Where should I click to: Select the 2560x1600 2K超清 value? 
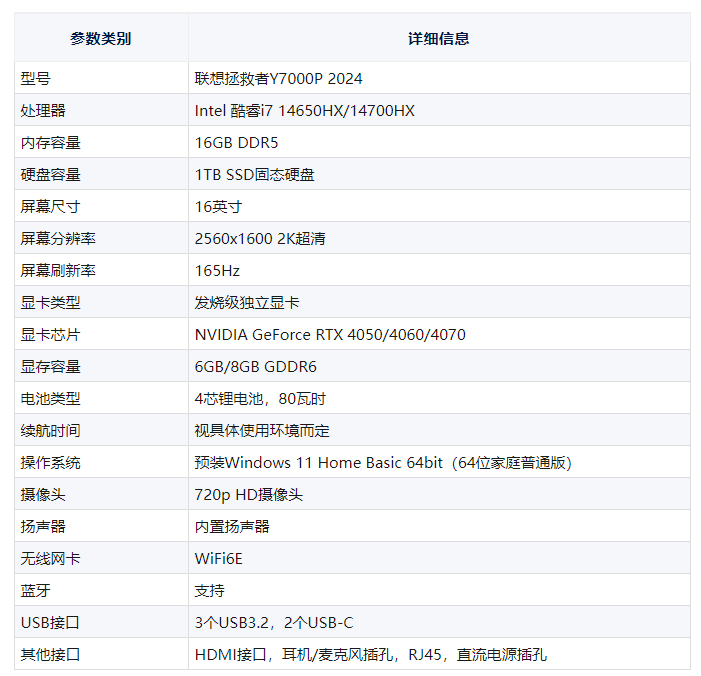(260, 238)
